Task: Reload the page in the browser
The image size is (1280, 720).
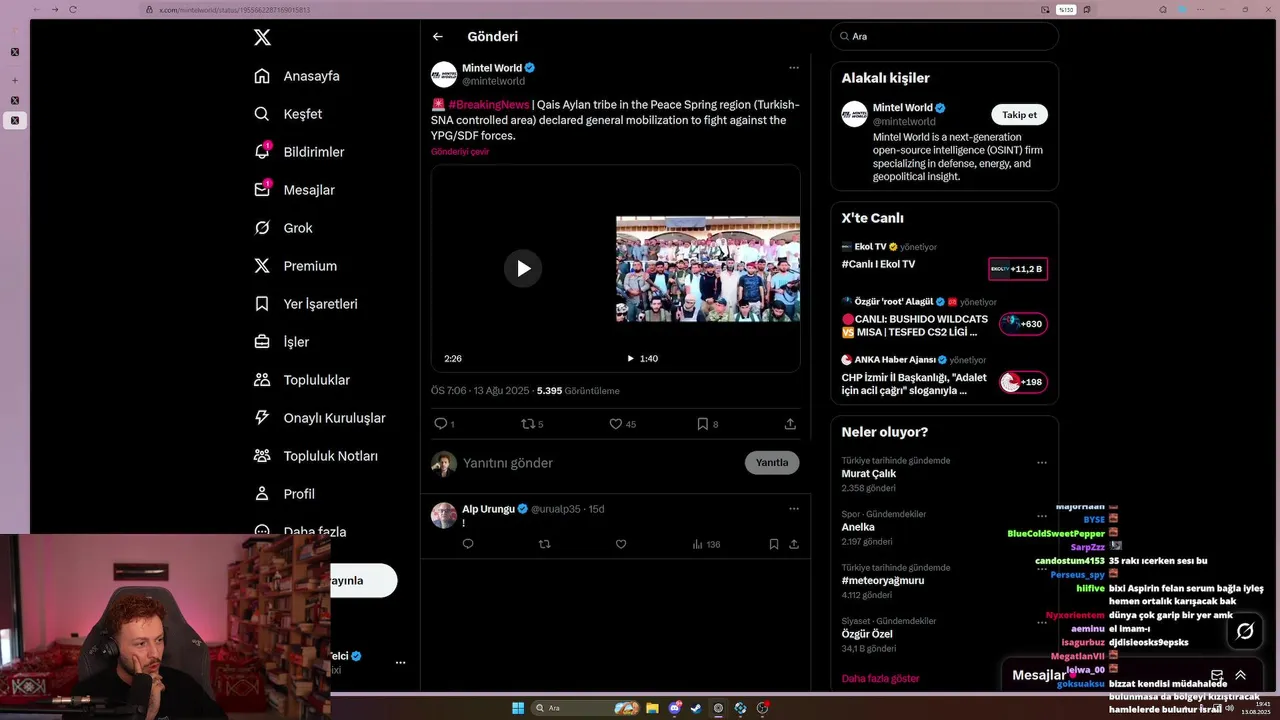Action: point(73,9)
